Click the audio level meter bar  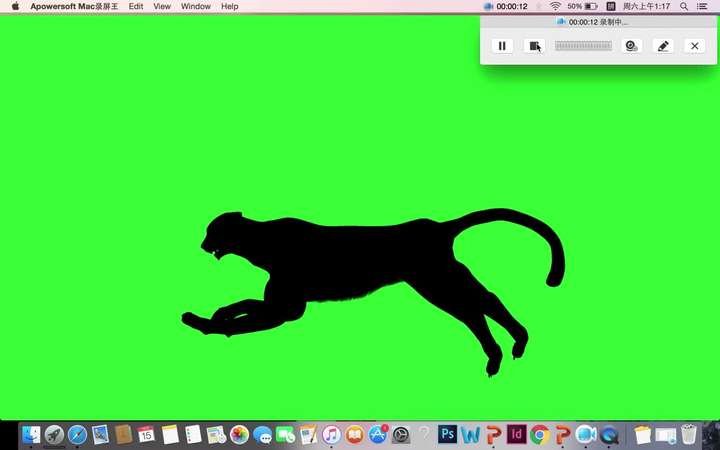point(583,45)
